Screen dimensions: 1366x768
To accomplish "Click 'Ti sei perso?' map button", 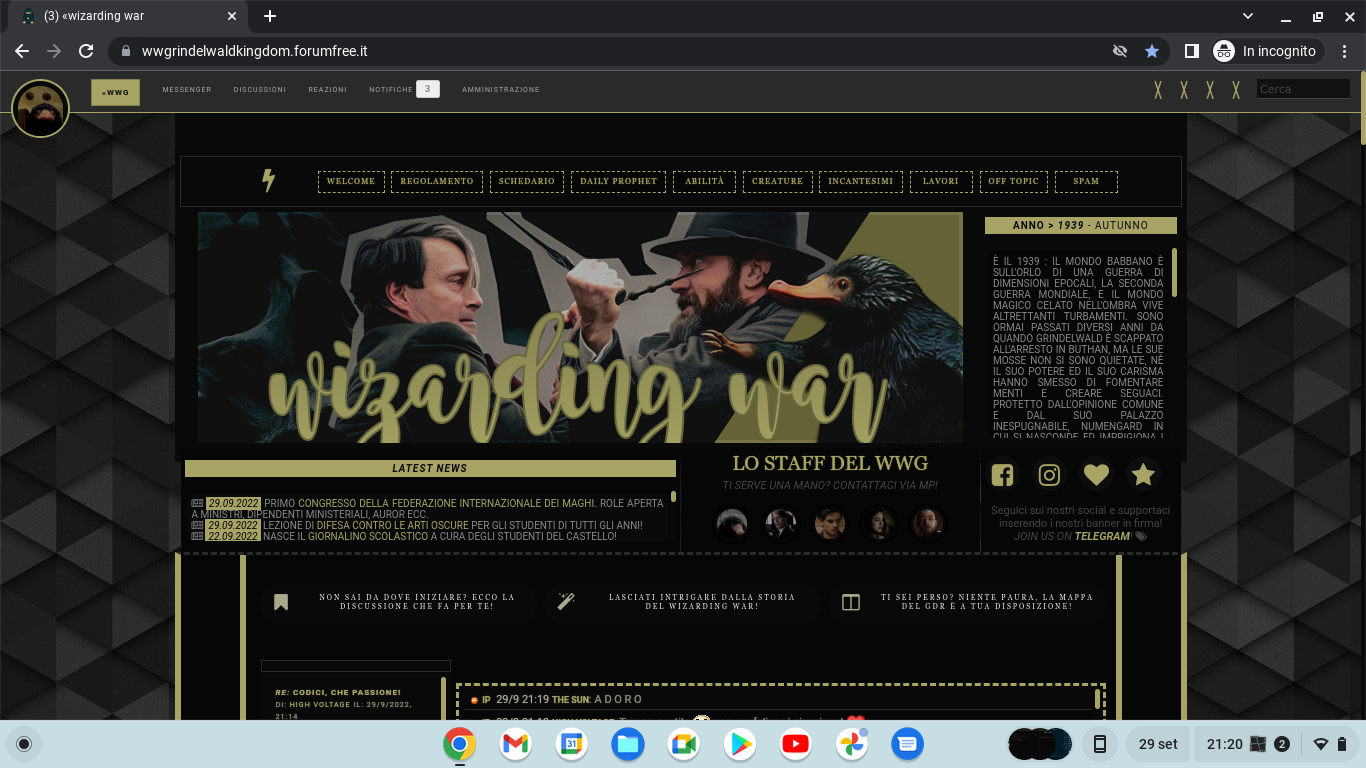I will point(968,602).
